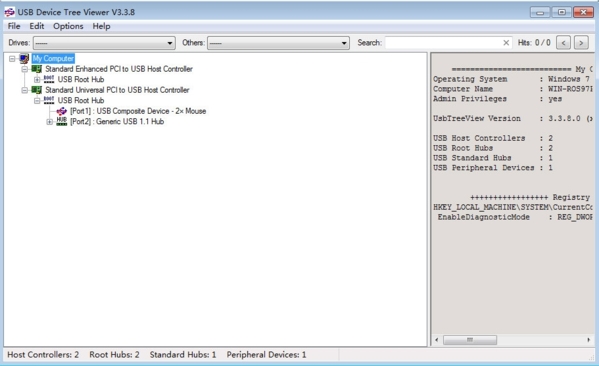The image size is (599, 366).
Task: Click the Standard Enhanced PCI host controller icon
Action: coord(36,69)
